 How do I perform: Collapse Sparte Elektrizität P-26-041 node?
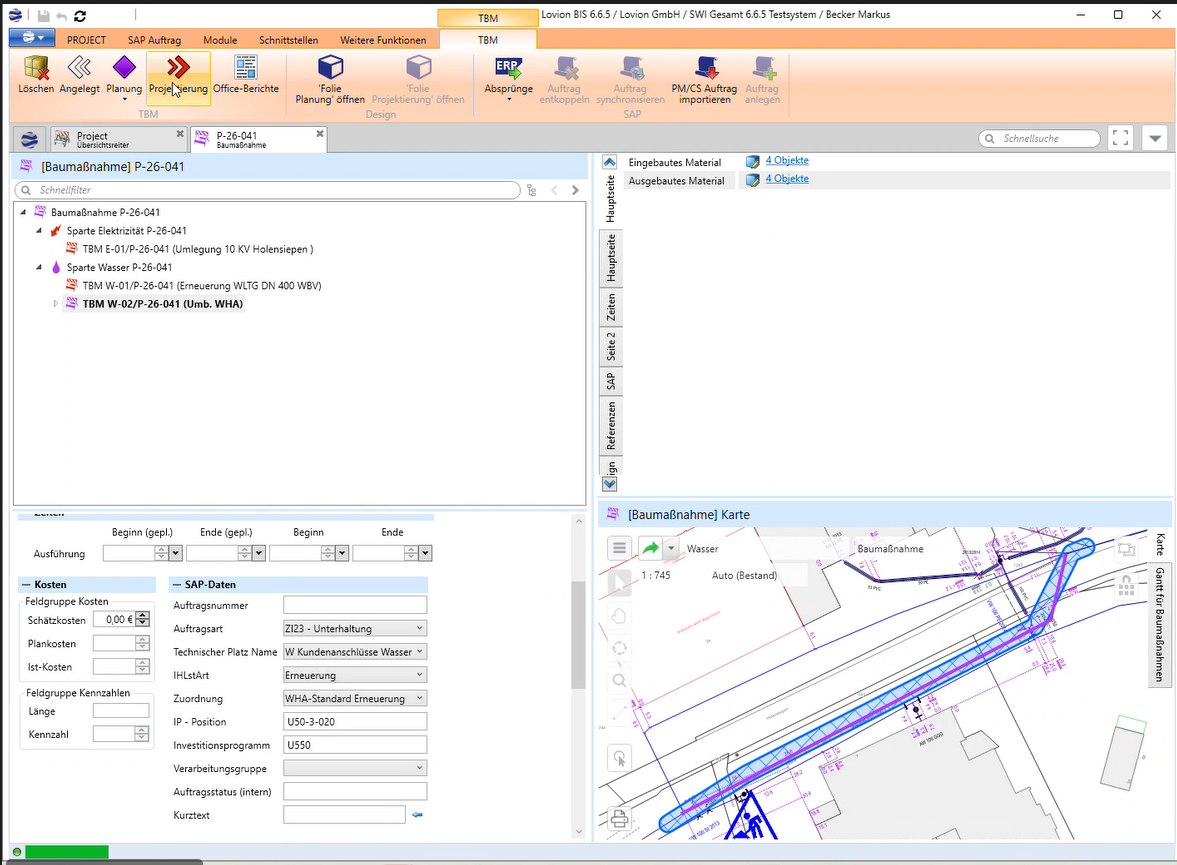(x=39, y=231)
